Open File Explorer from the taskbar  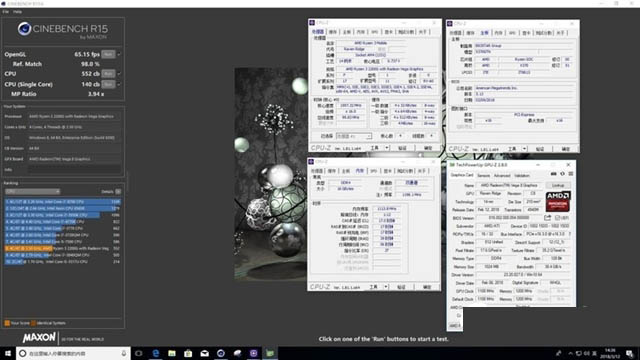point(172,353)
